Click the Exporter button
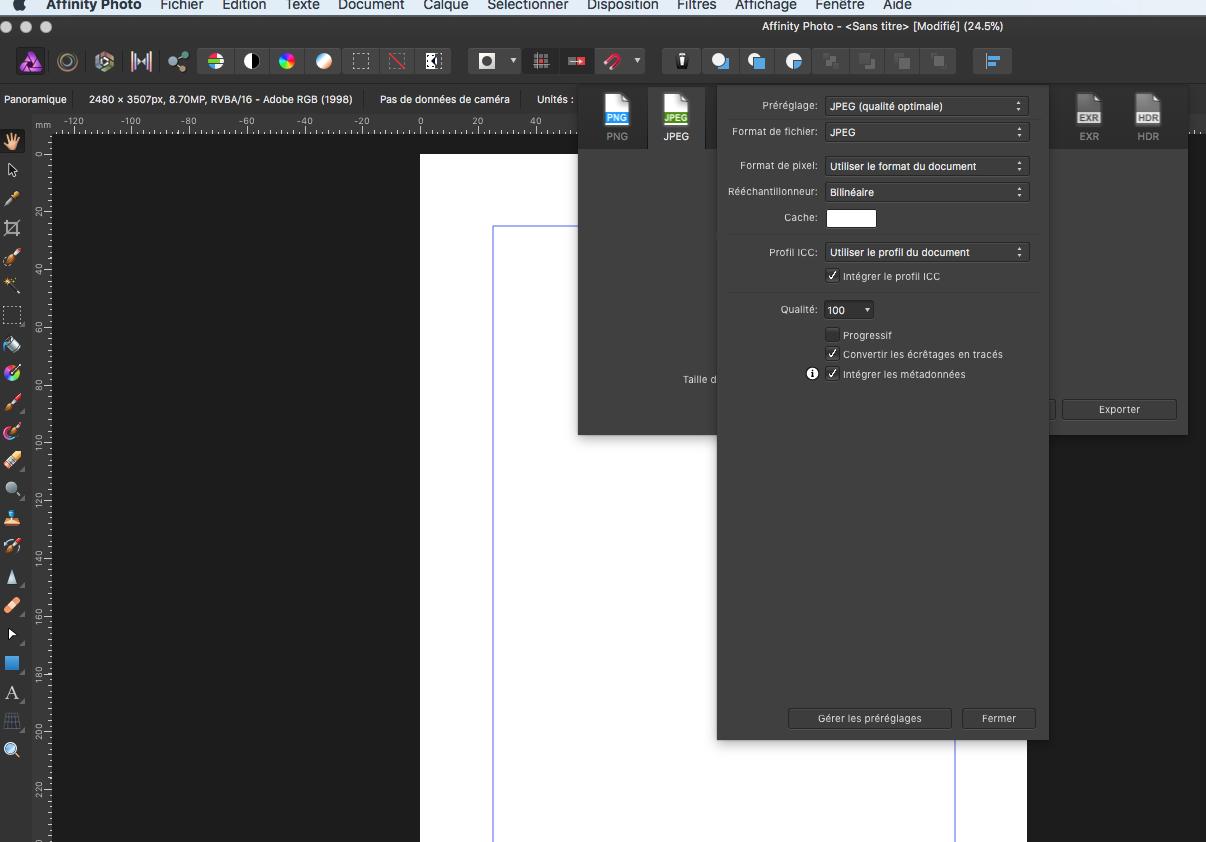This screenshot has height=842, width=1206. (x=1119, y=409)
